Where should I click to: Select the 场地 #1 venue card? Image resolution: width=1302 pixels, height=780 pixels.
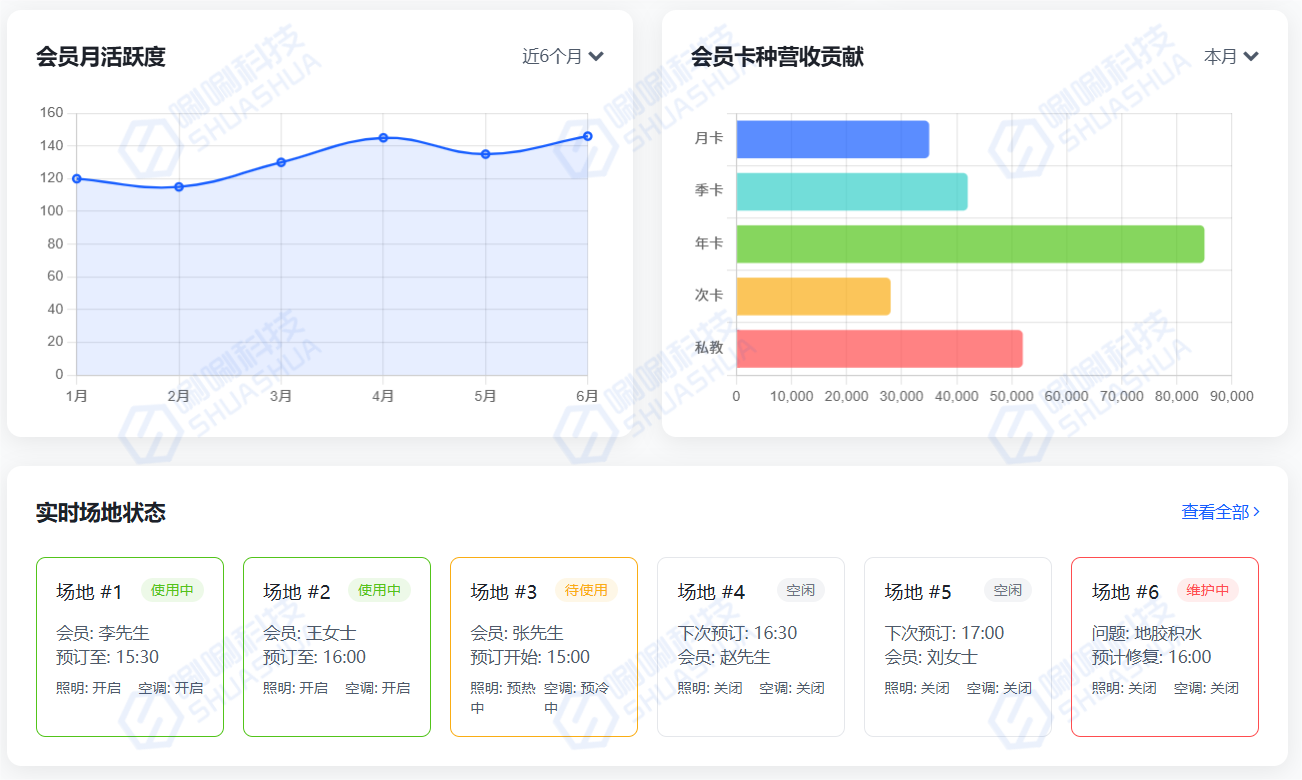coord(130,646)
